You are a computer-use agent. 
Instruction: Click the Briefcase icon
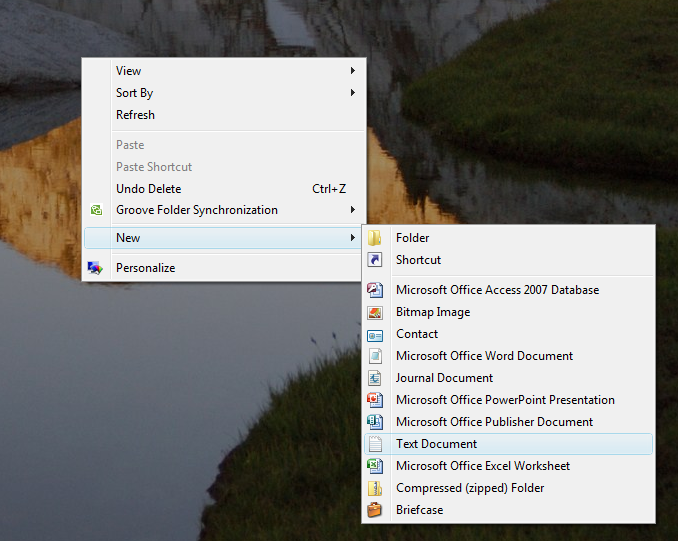374,510
